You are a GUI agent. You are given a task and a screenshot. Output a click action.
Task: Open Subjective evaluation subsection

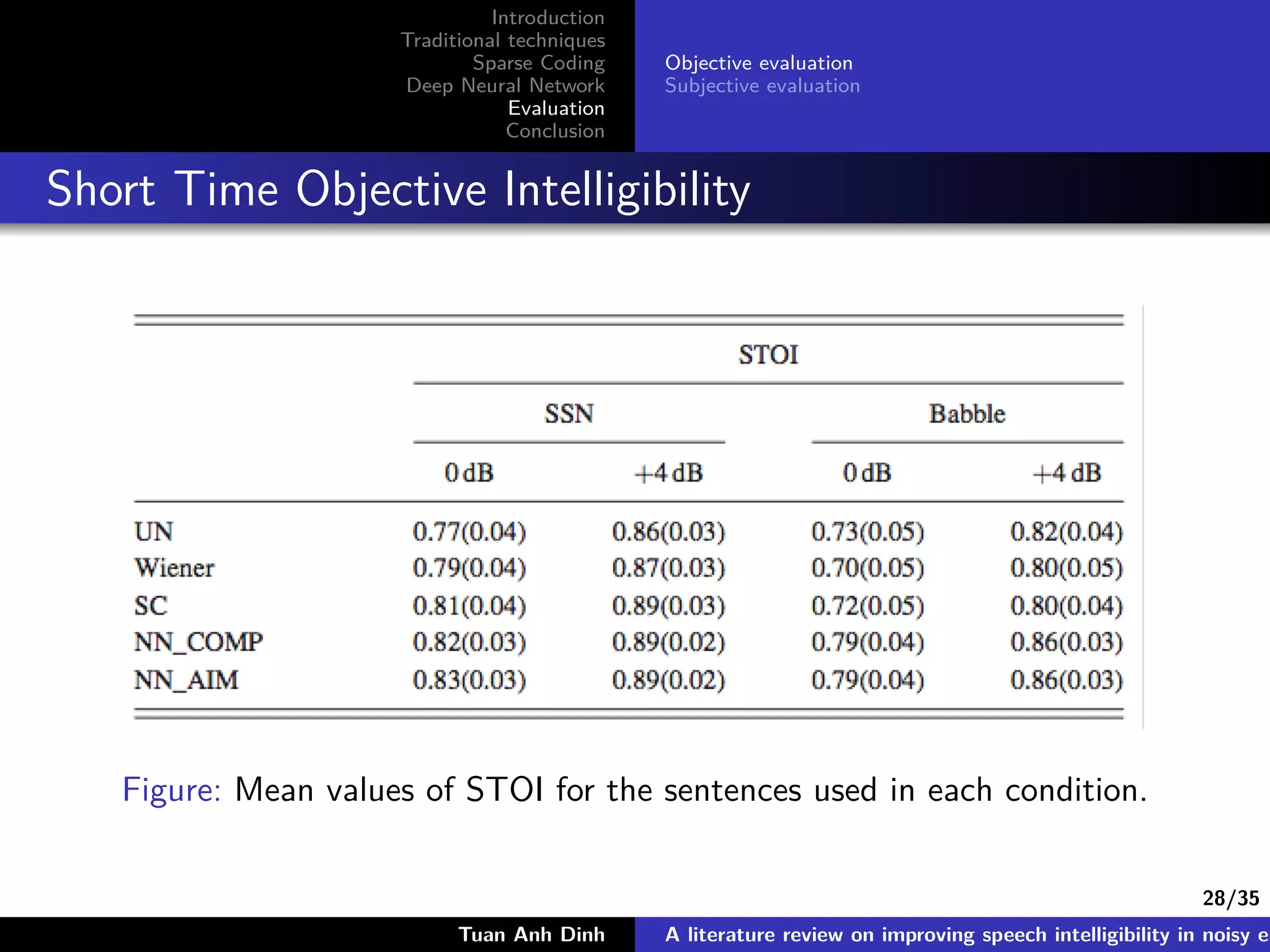point(763,86)
